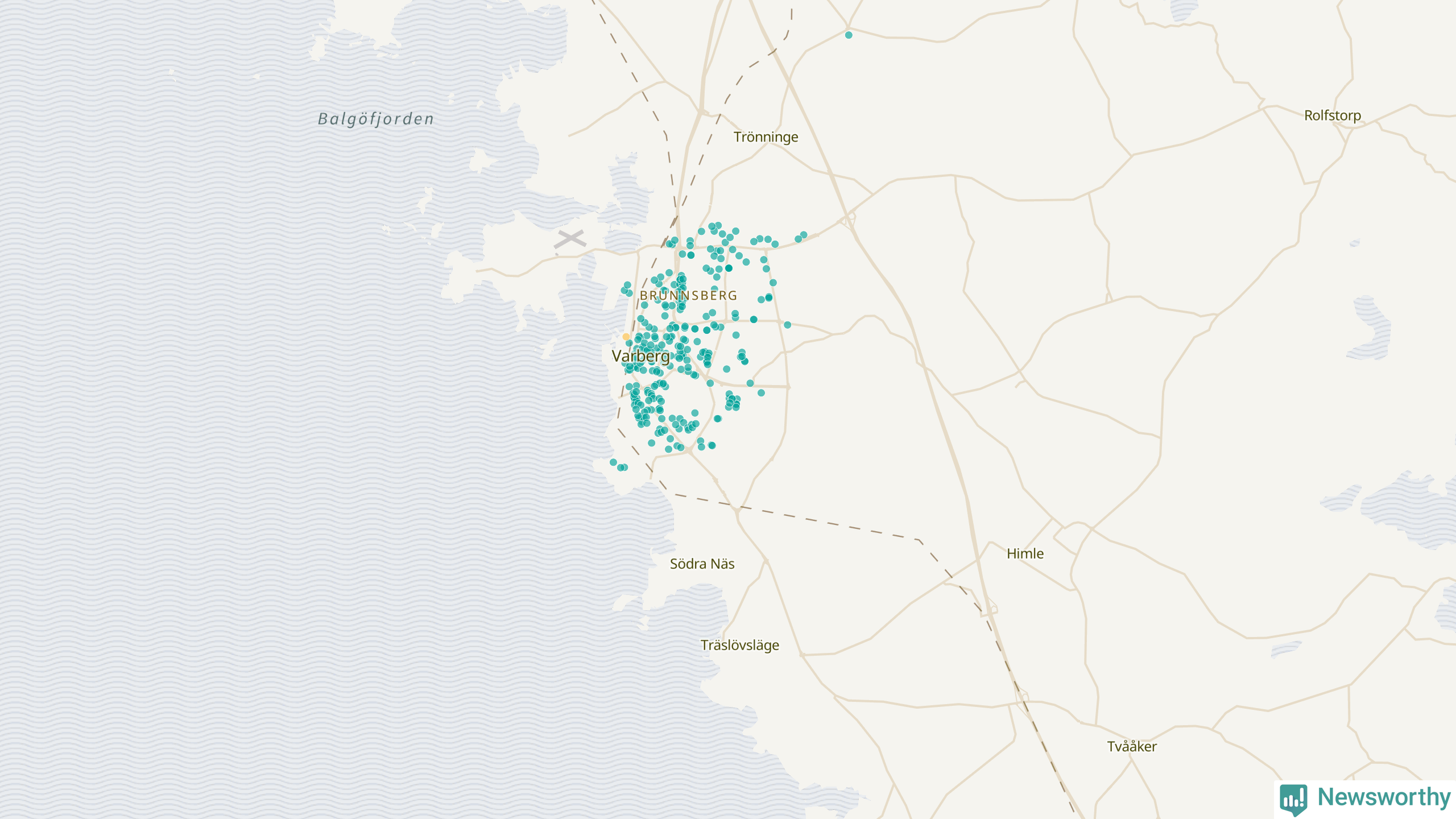
Task: Click the crossed-runway airfield symbol
Action: pos(570,239)
